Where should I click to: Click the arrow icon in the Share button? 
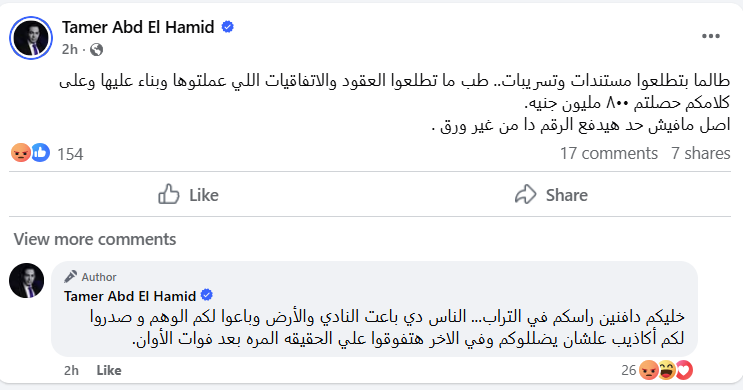[x=526, y=194]
